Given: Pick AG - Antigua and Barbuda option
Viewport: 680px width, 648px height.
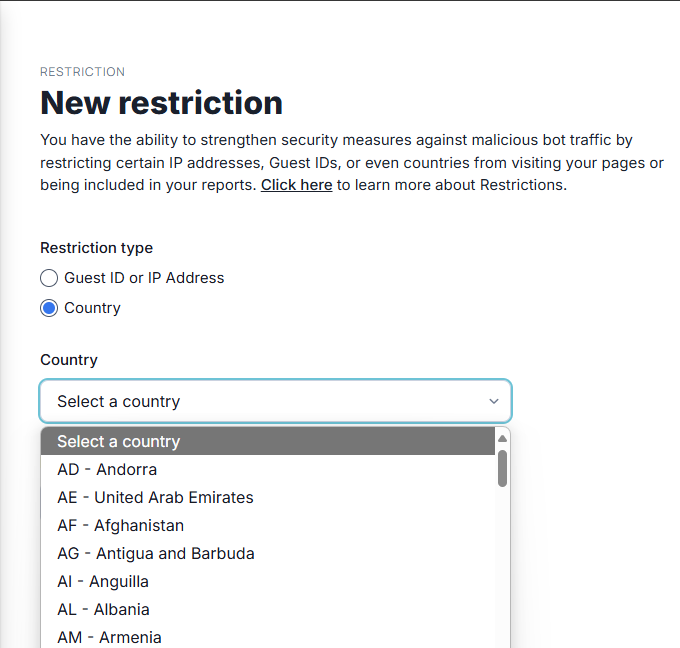Looking at the screenshot, I should (x=268, y=553).
